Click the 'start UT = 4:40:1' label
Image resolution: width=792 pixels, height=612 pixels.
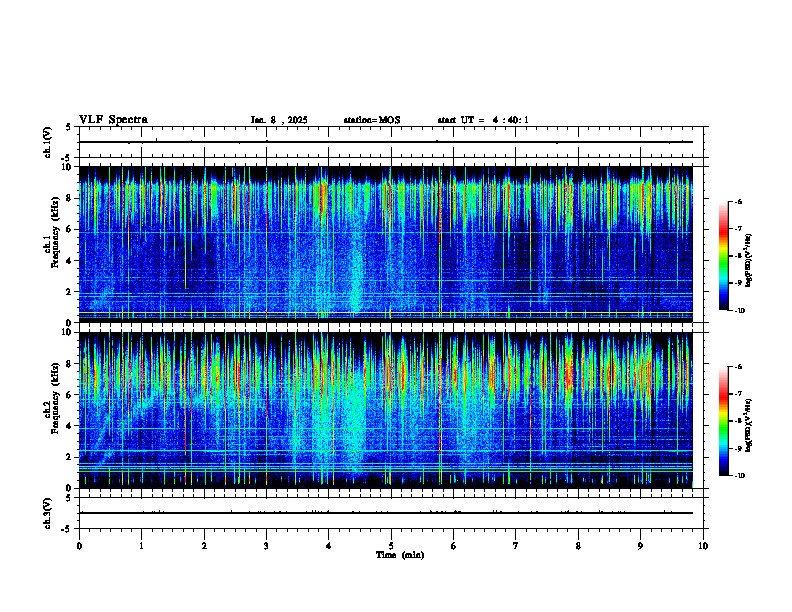coord(483,120)
